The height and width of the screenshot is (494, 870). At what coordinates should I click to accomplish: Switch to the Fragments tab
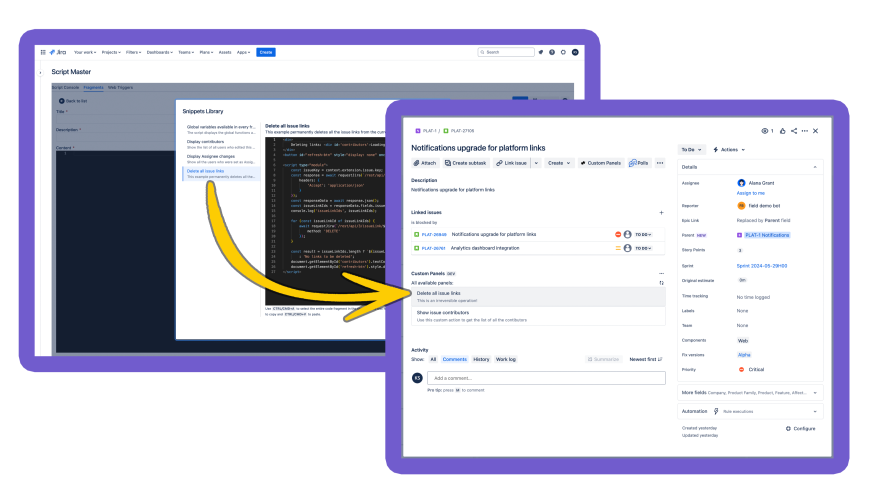pos(93,88)
